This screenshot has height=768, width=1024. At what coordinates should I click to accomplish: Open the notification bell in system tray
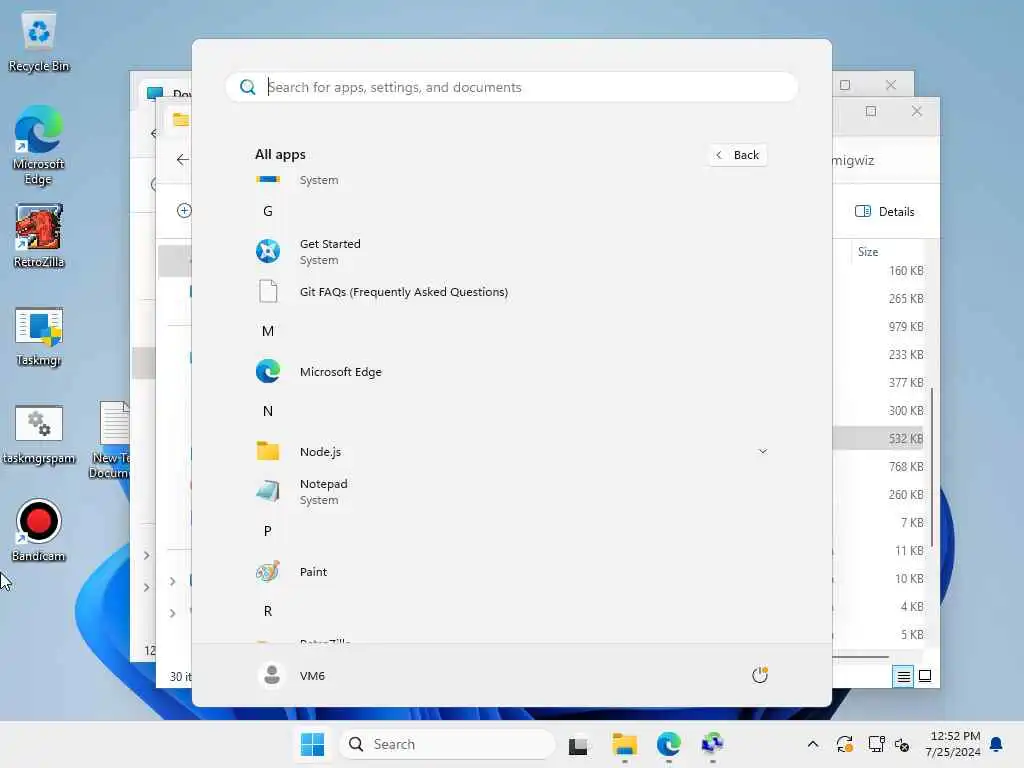997,744
